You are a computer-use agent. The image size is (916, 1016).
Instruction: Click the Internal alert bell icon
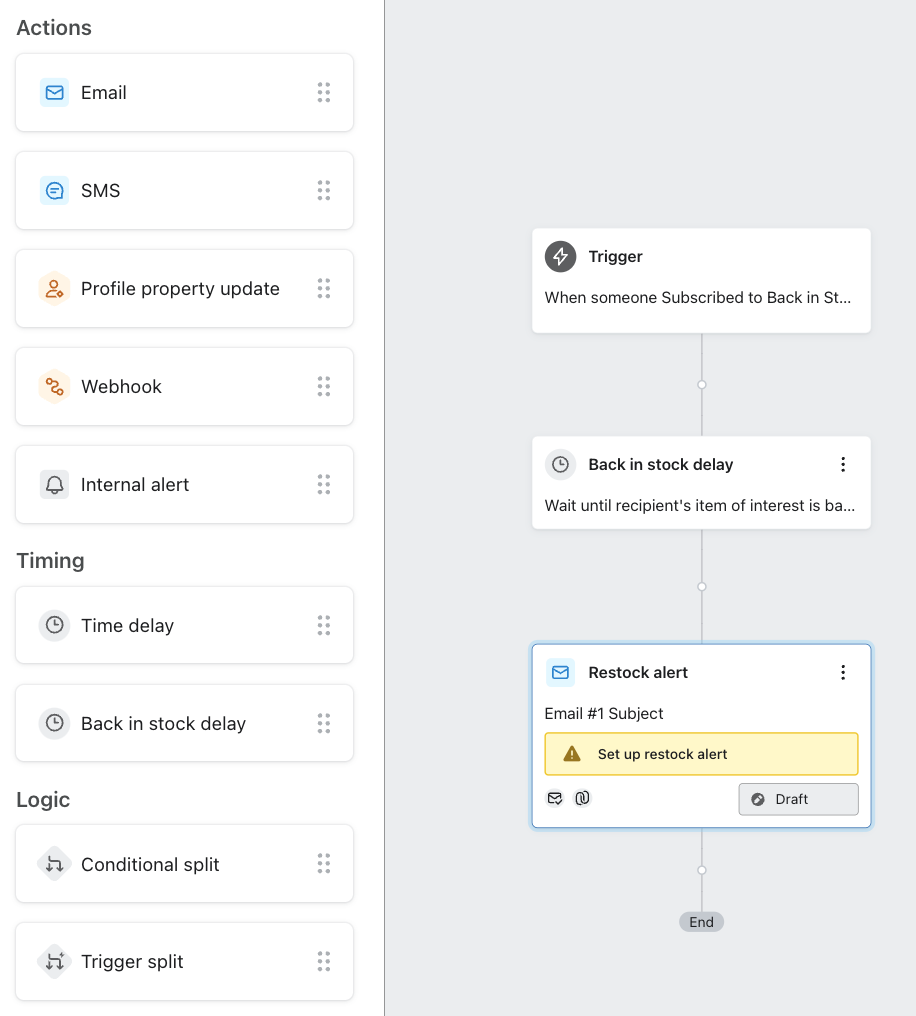click(x=55, y=485)
